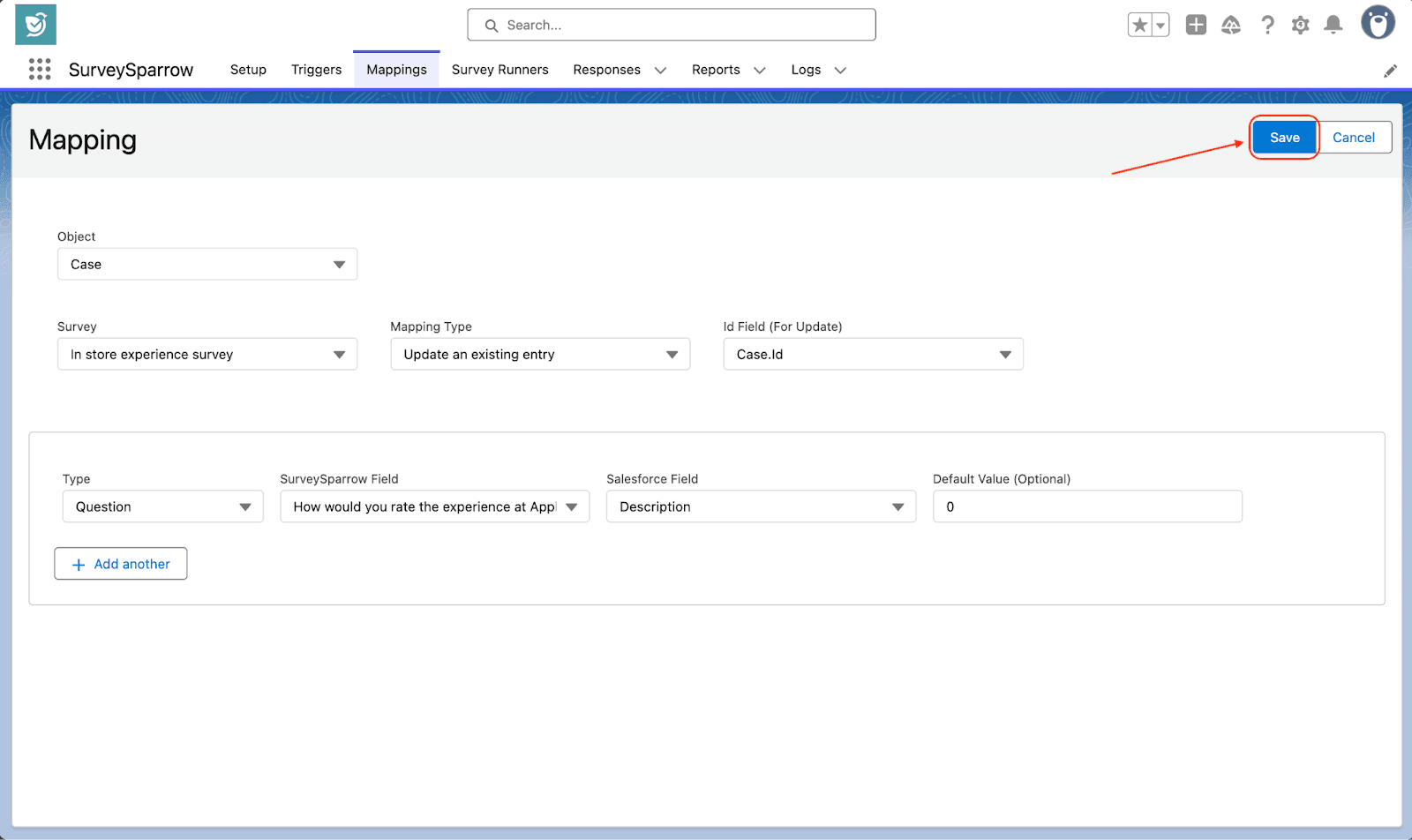Expand the Reports menu chevron
Image resolution: width=1412 pixels, height=840 pixels.
pos(759,71)
